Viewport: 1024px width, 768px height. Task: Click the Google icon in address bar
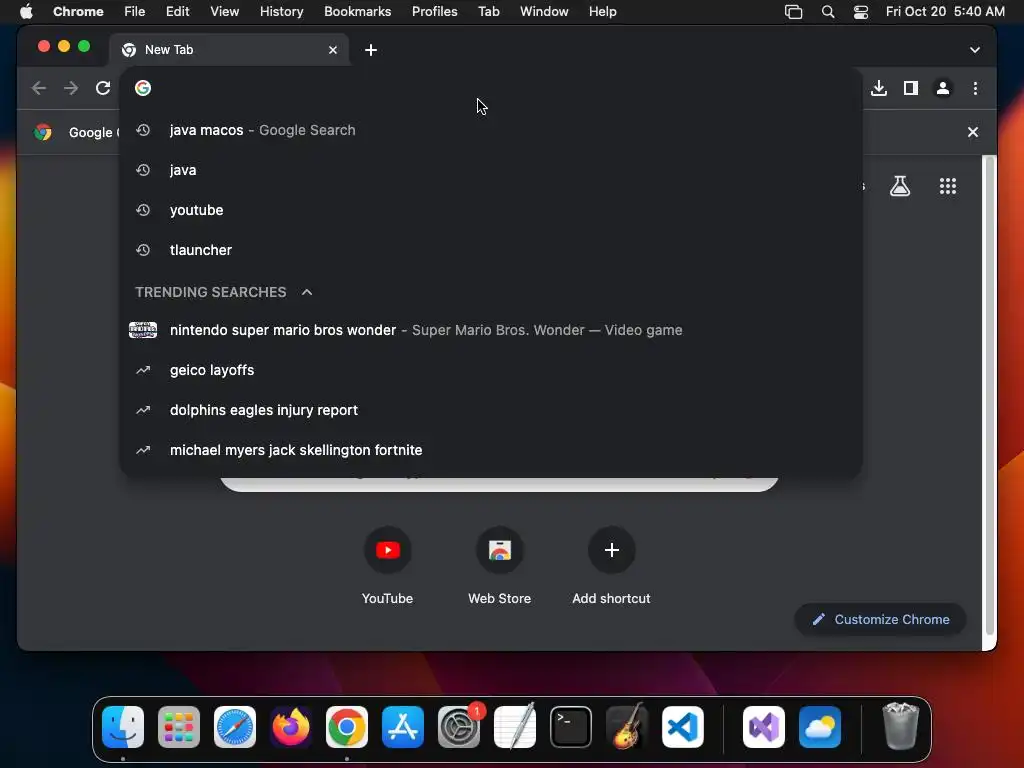point(143,88)
